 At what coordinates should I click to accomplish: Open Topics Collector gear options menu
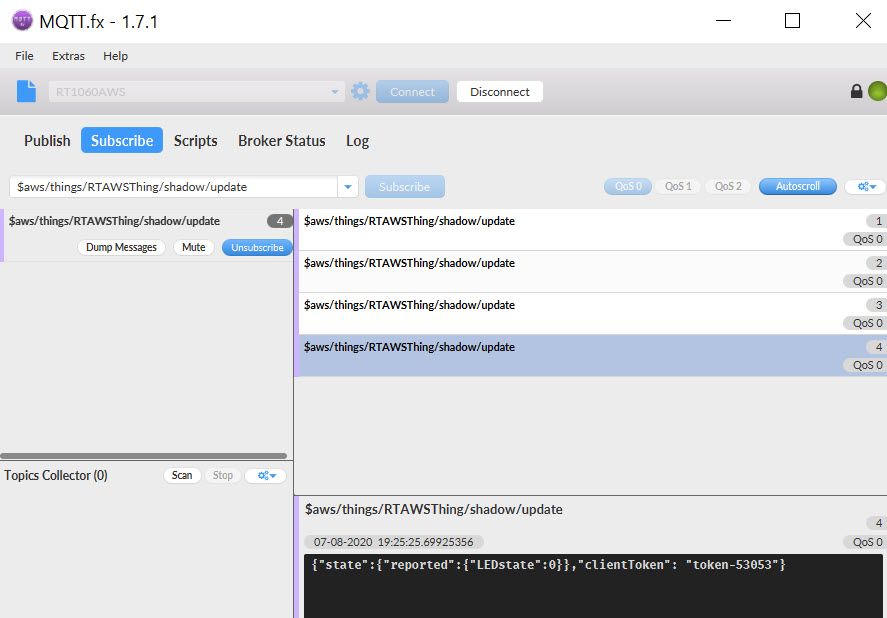(x=266, y=475)
